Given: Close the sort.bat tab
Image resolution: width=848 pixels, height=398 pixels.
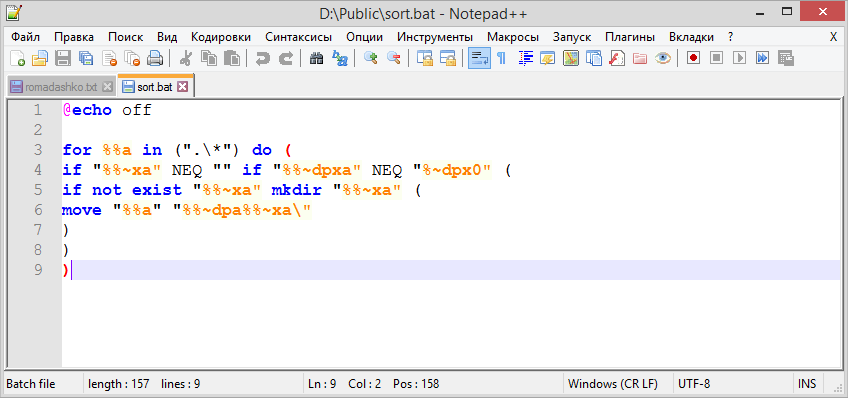Looking at the screenshot, I should 183,87.
